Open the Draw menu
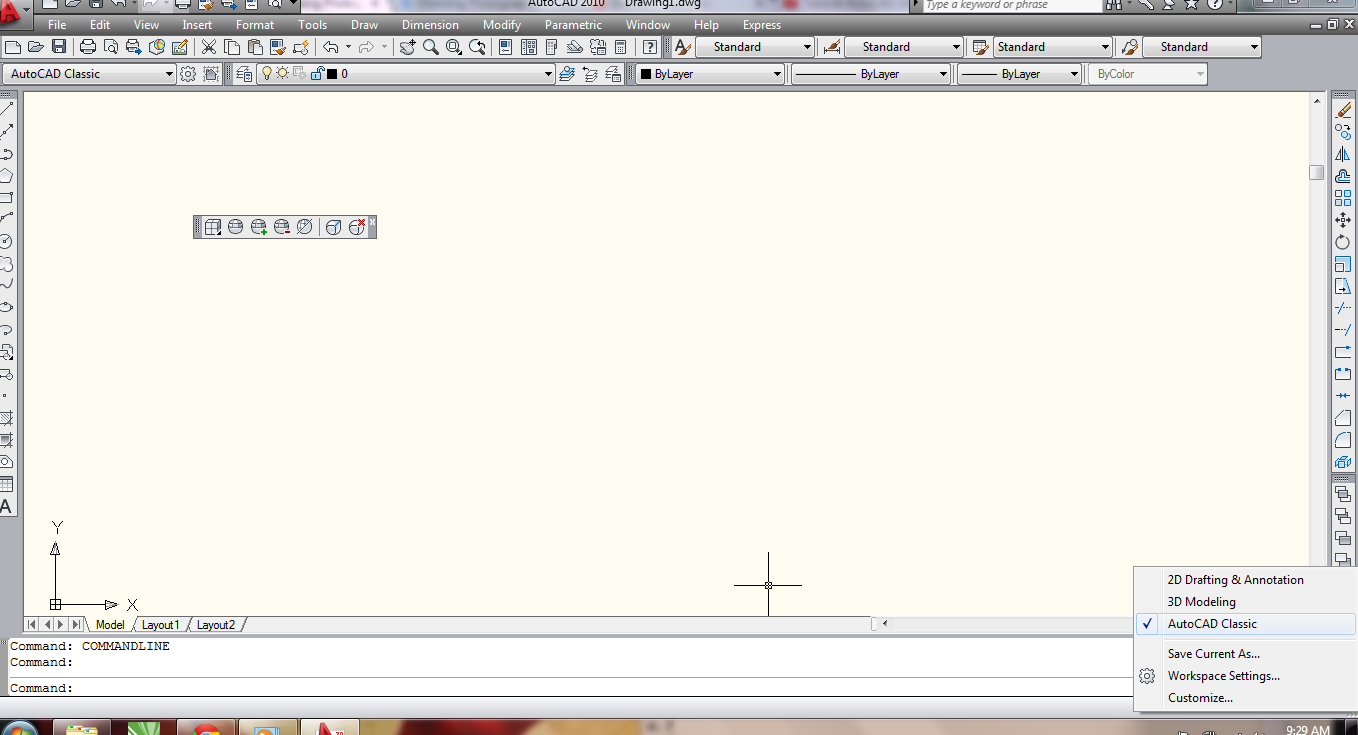1358x735 pixels. 364,25
